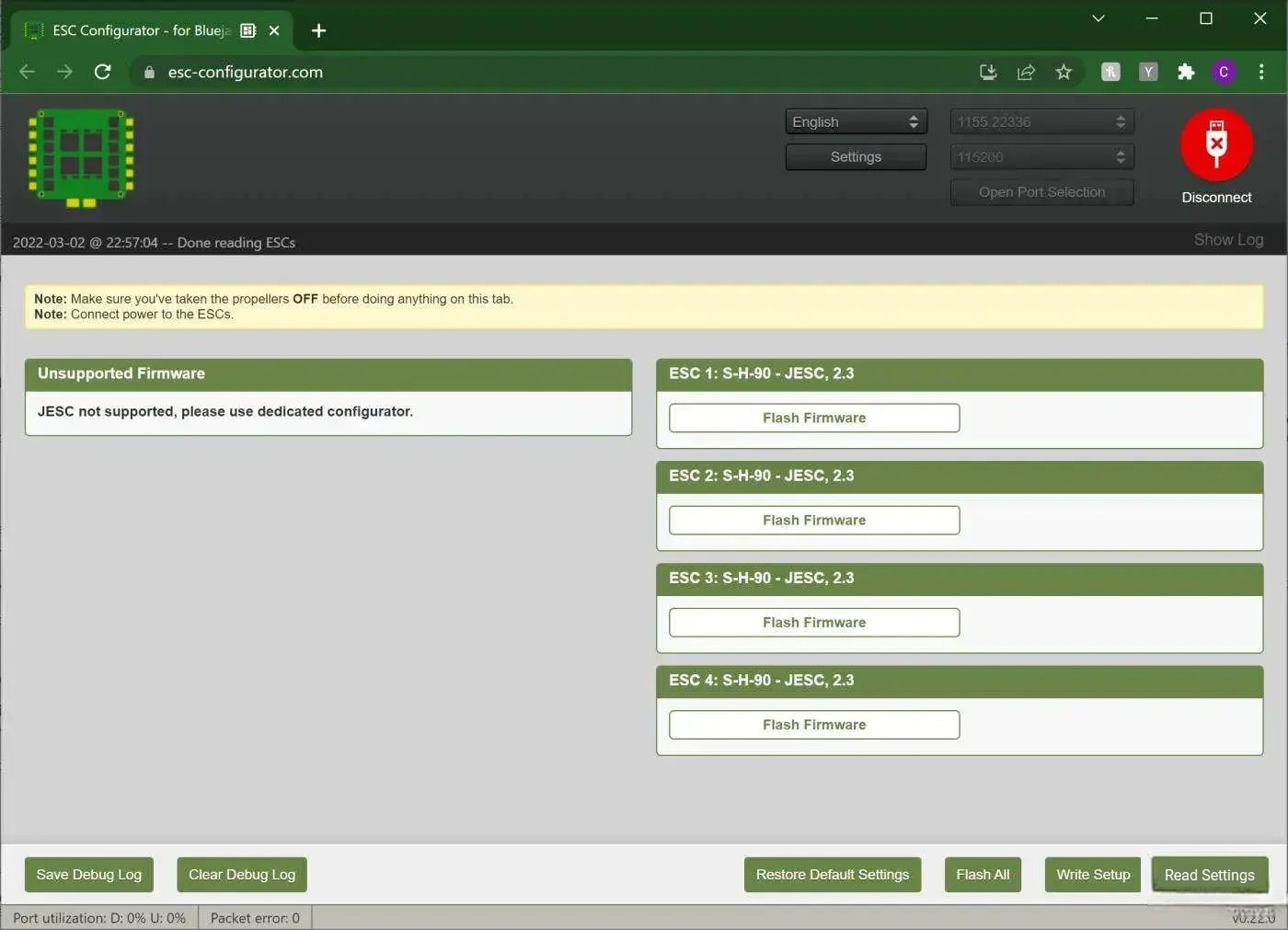Click Restore Default Settings
This screenshot has width=1288, height=930.
832,875
